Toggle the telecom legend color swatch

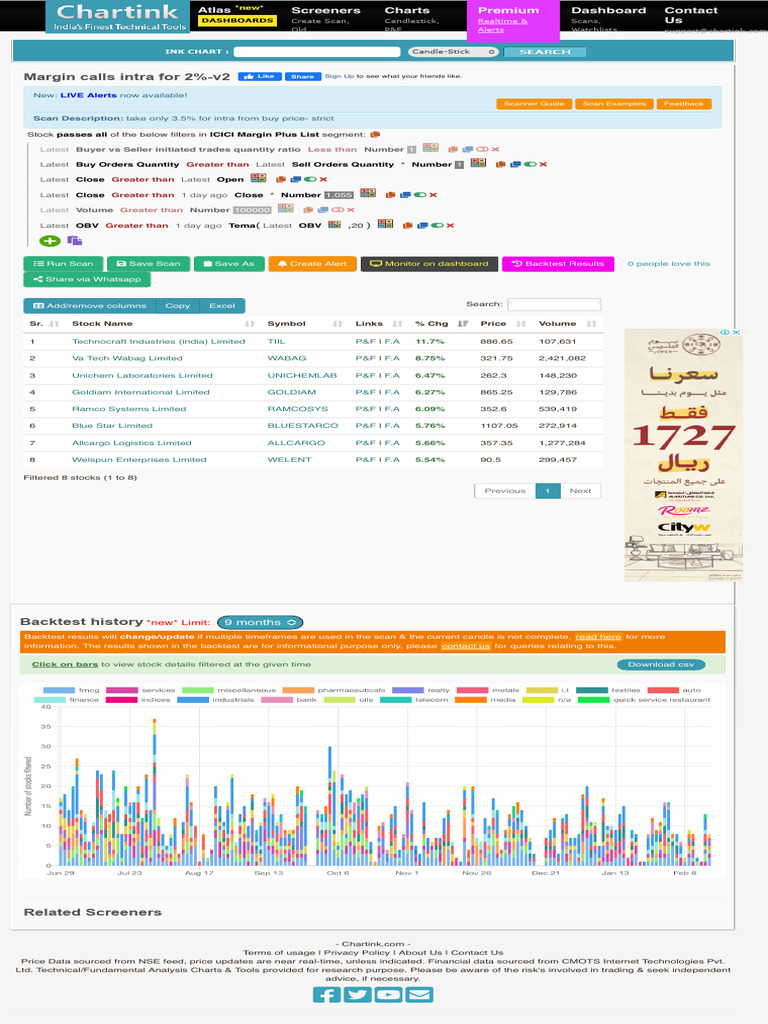pos(396,700)
